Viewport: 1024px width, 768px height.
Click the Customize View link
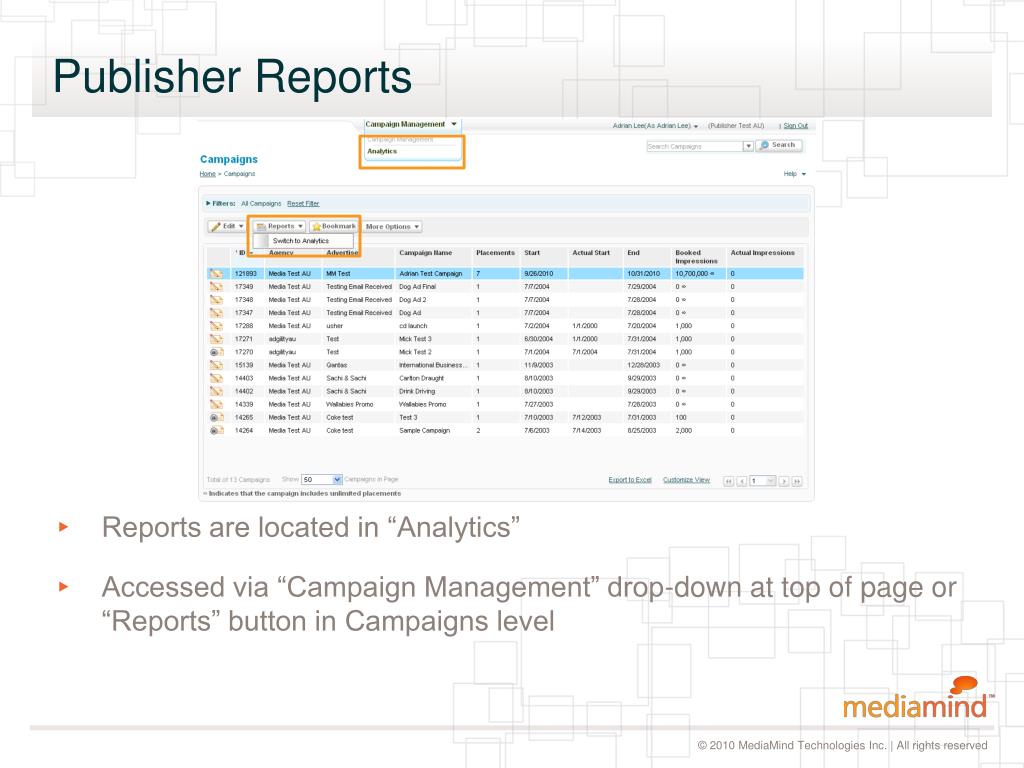point(686,480)
